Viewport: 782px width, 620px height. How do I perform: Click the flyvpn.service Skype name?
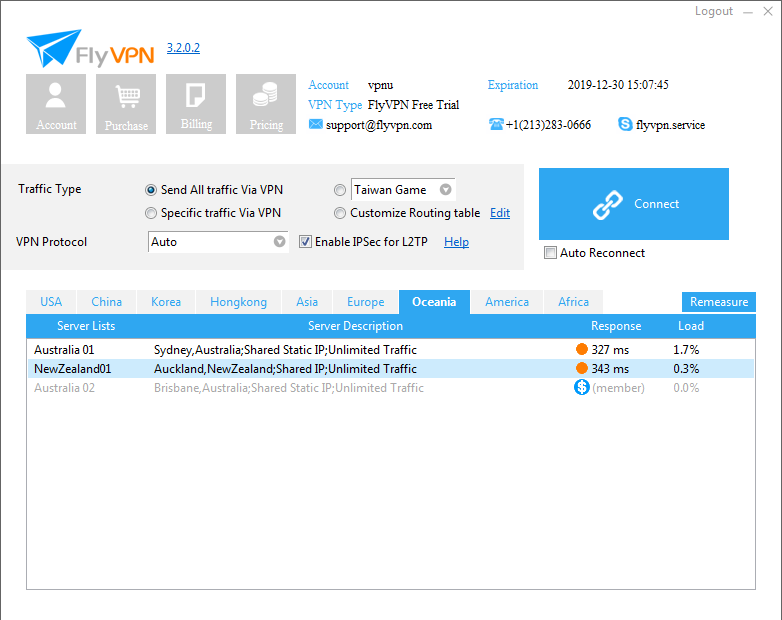[670, 125]
